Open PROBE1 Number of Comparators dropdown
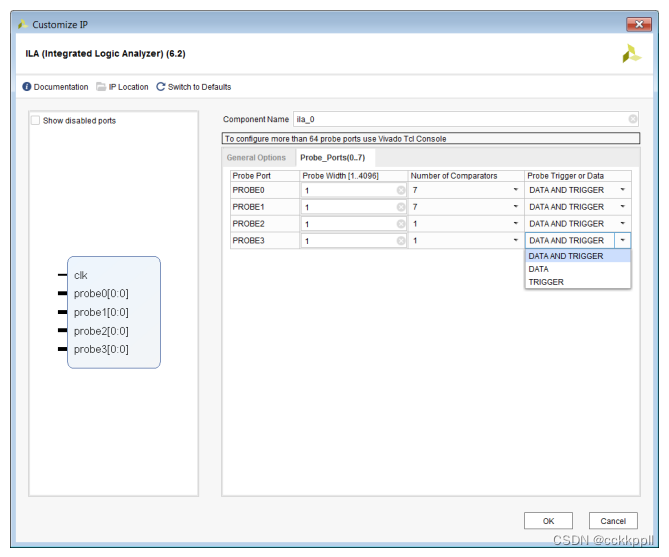This screenshot has height=557, width=669. click(515, 207)
